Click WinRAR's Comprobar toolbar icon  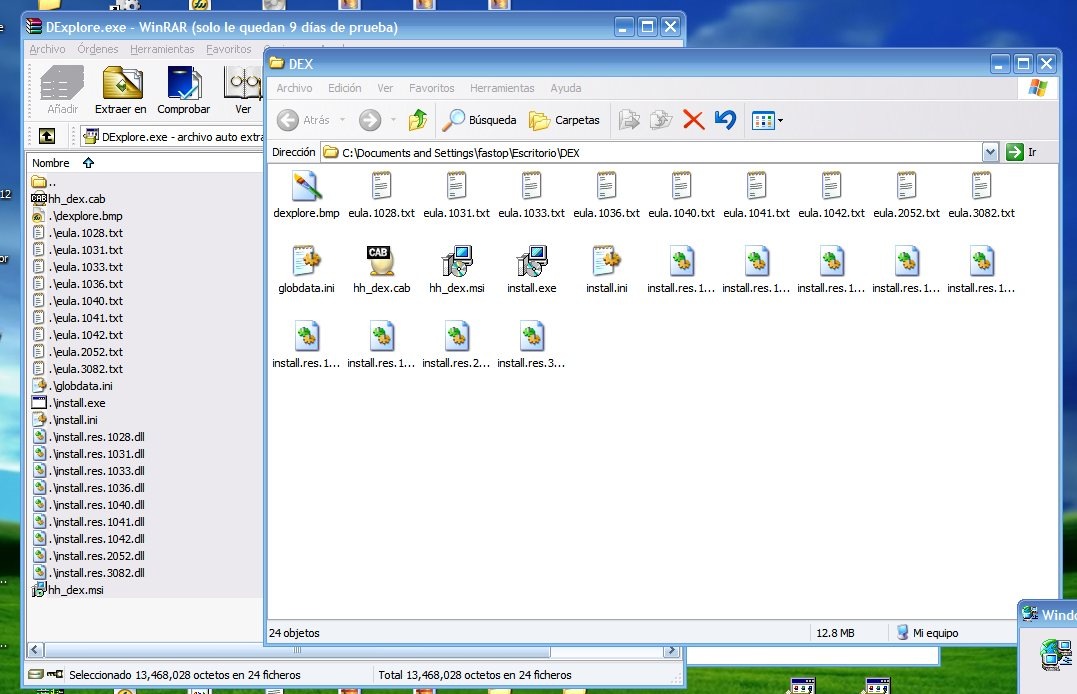tap(184, 84)
